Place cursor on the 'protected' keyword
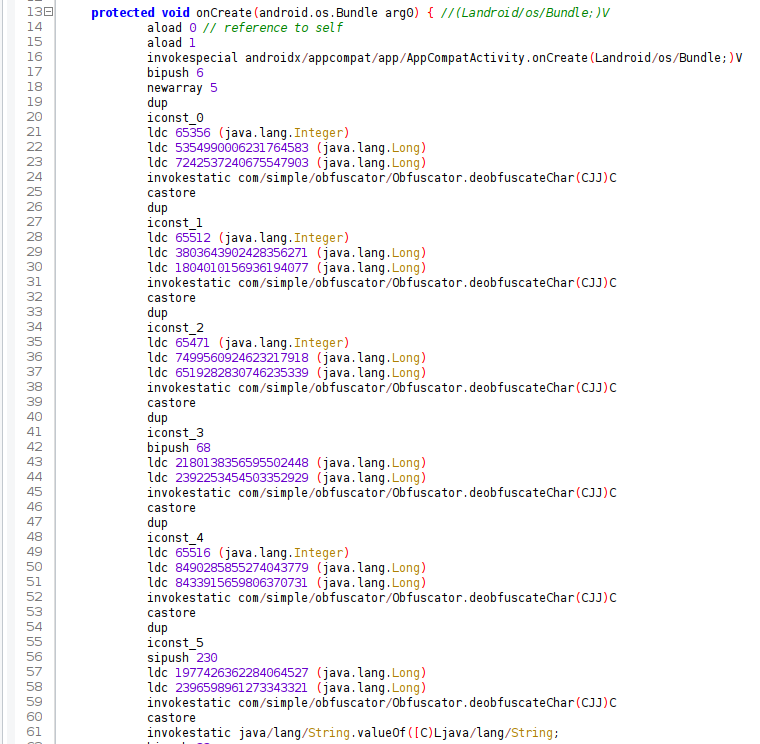This screenshot has height=744, width=760. coord(124,12)
